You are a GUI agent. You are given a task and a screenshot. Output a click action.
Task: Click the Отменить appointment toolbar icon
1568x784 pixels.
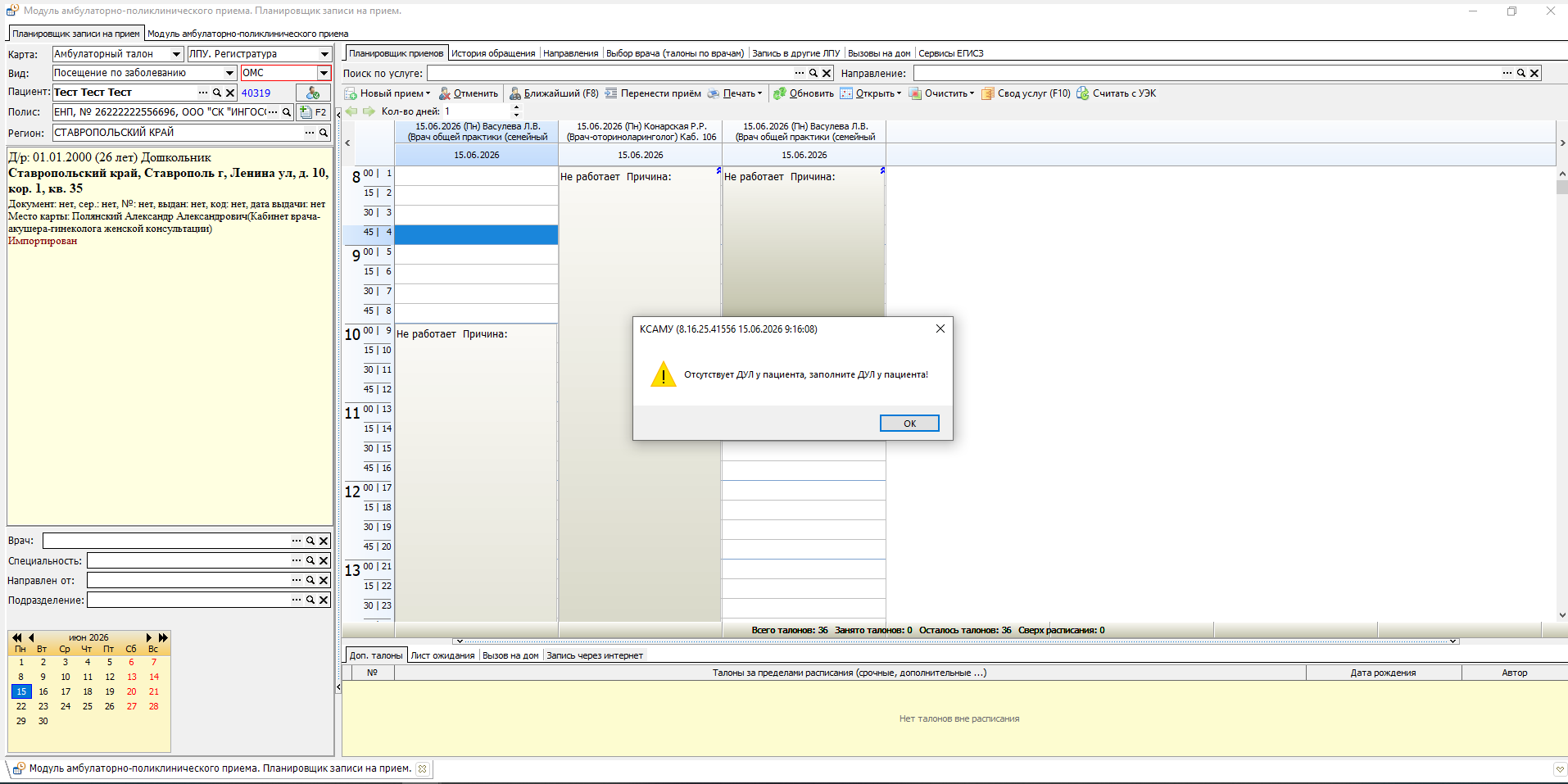pyautogui.click(x=445, y=93)
